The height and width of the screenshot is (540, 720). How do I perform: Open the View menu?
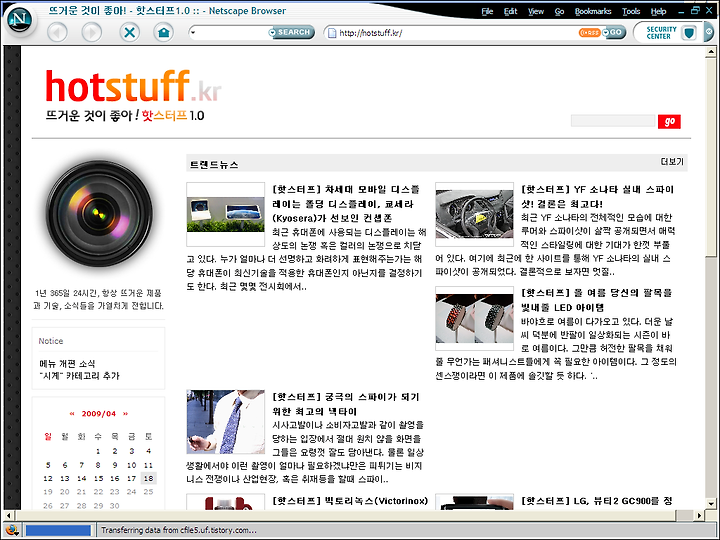(x=535, y=11)
